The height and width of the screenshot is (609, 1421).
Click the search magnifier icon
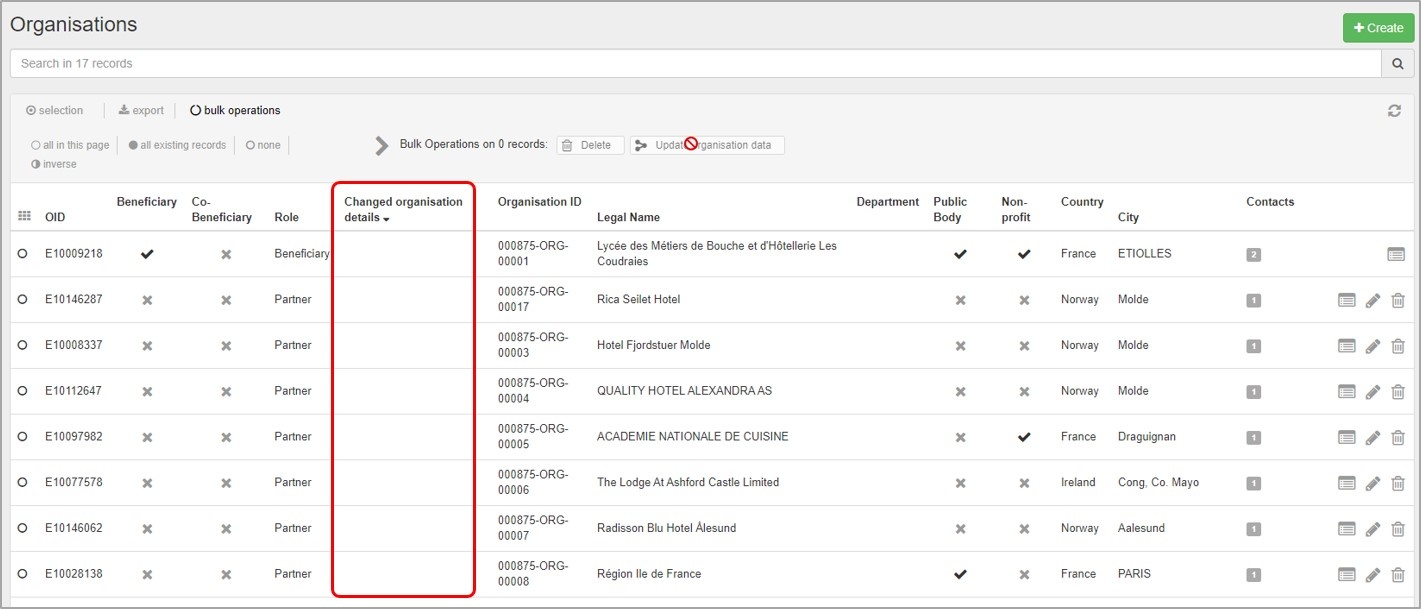click(x=1397, y=64)
